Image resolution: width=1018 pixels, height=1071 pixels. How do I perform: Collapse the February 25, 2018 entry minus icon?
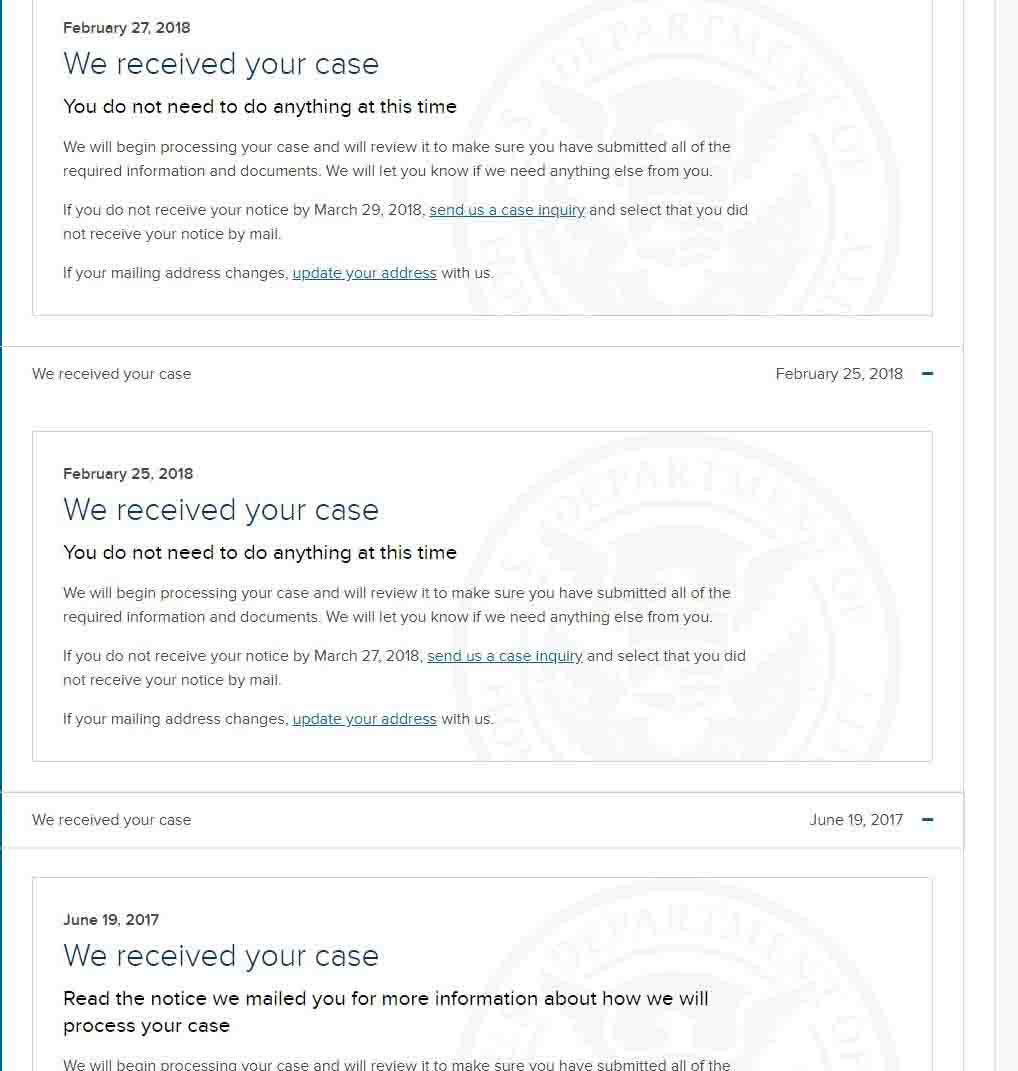pyautogui.click(x=927, y=374)
